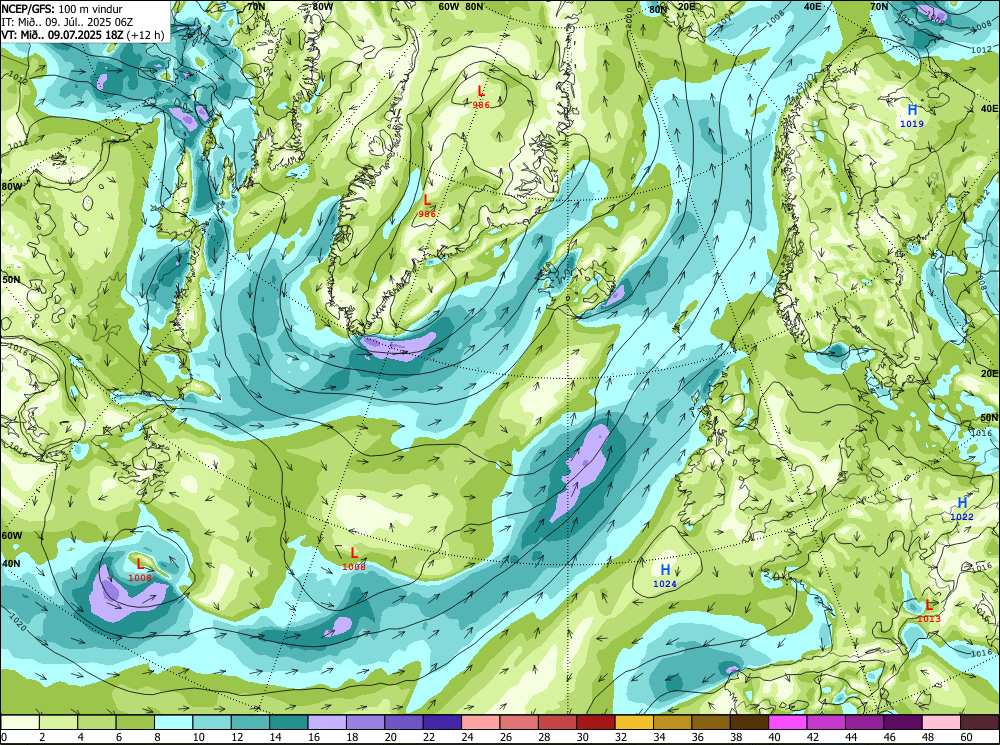
Task: Click the 40N latitude label
Action: pyautogui.click(x=11, y=564)
